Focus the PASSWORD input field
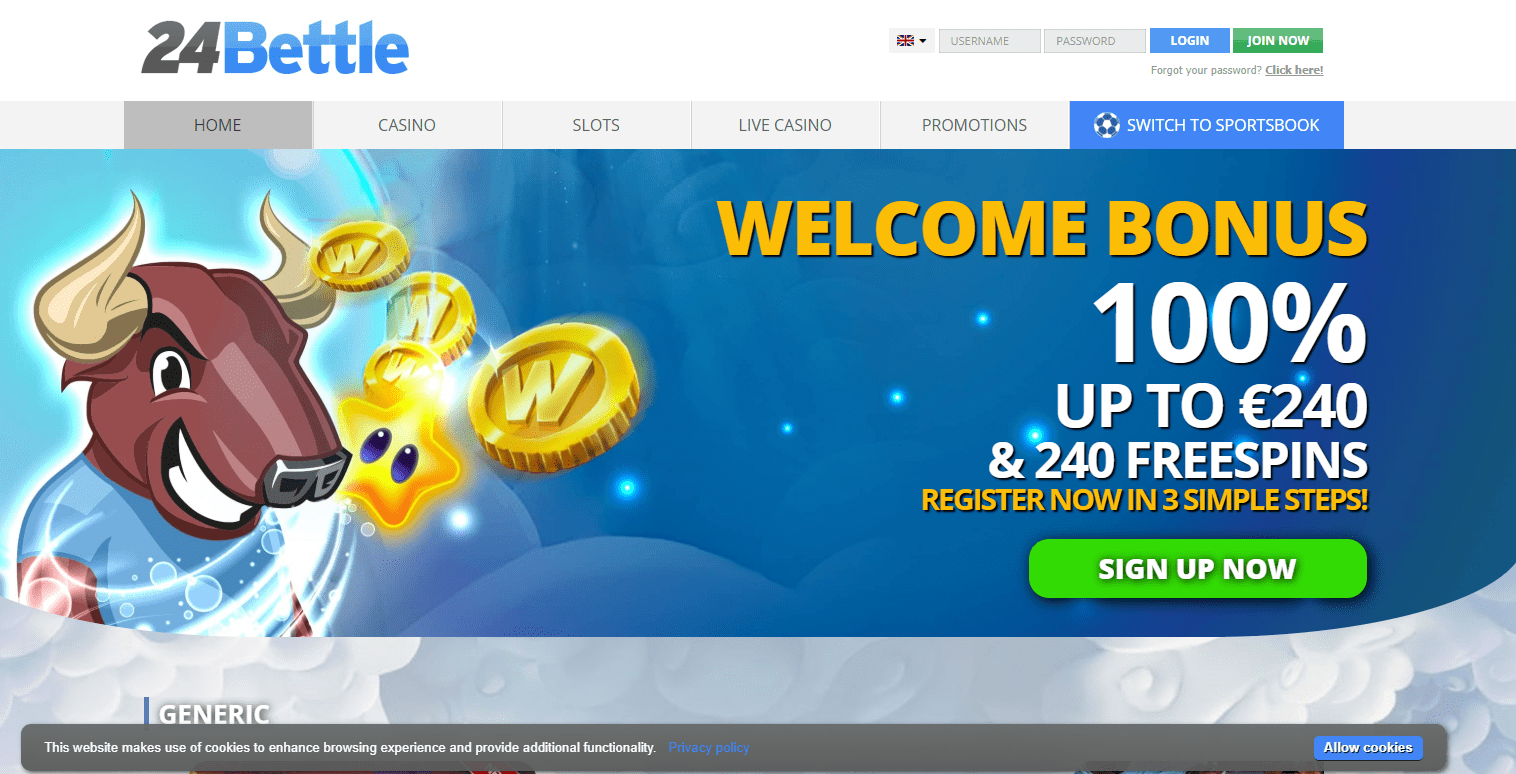This screenshot has width=1516, height=774. (1095, 41)
